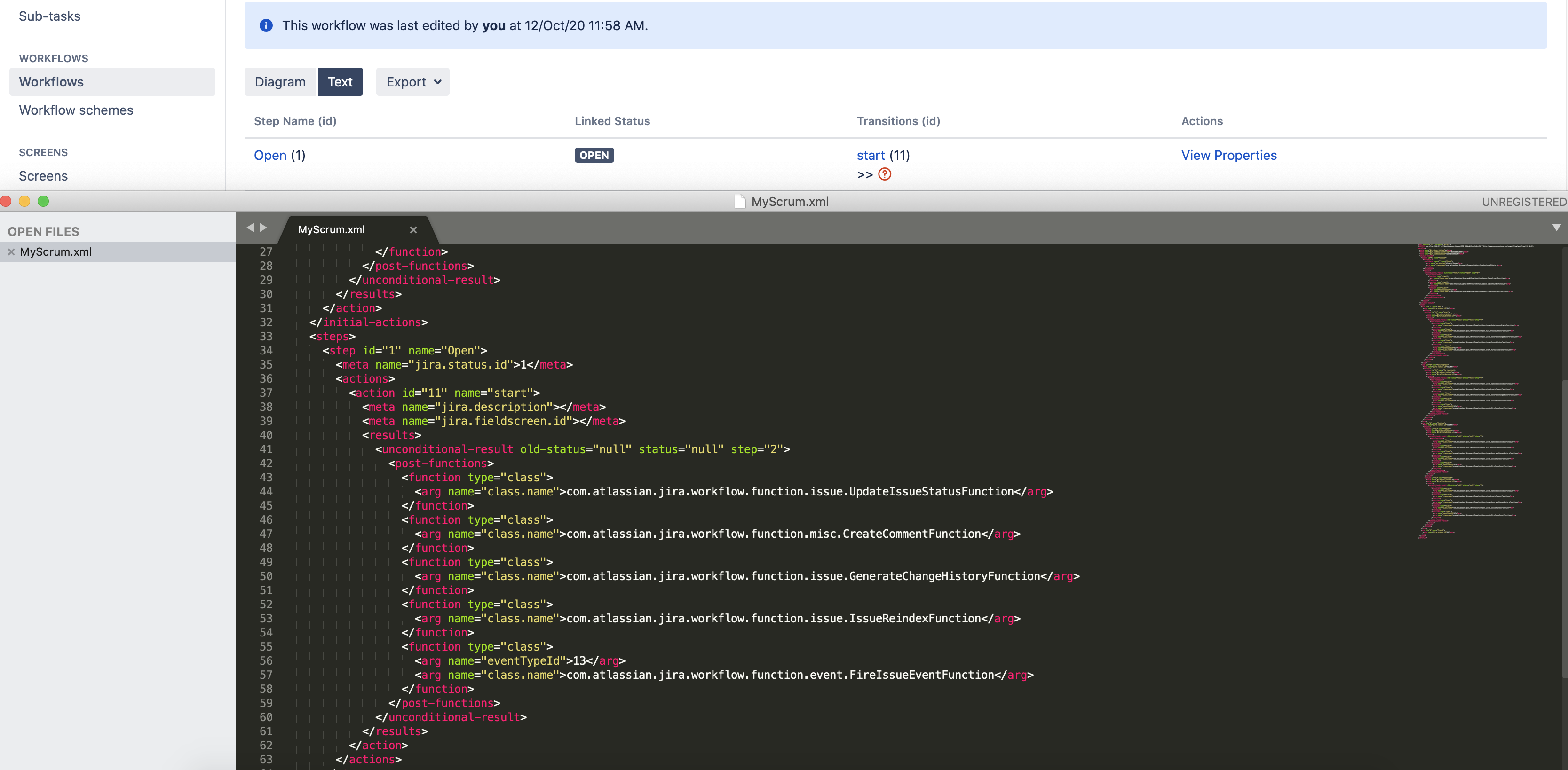Open the tab list dropdown triangle
Viewport: 1568px width, 770px height.
pyautogui.click(x=1556, y=228)
